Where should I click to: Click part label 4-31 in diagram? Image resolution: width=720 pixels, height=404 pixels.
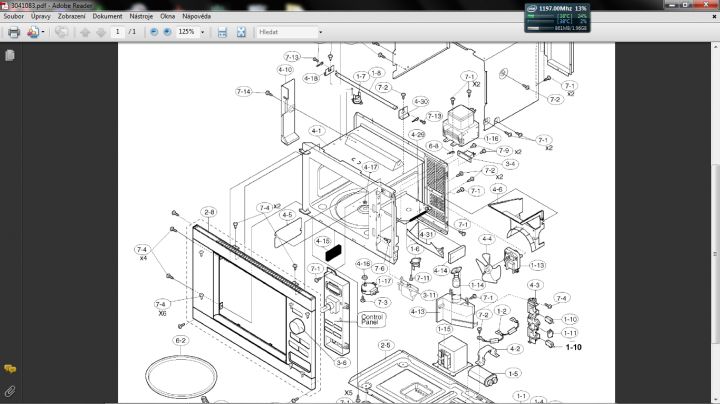coord(427,235)
